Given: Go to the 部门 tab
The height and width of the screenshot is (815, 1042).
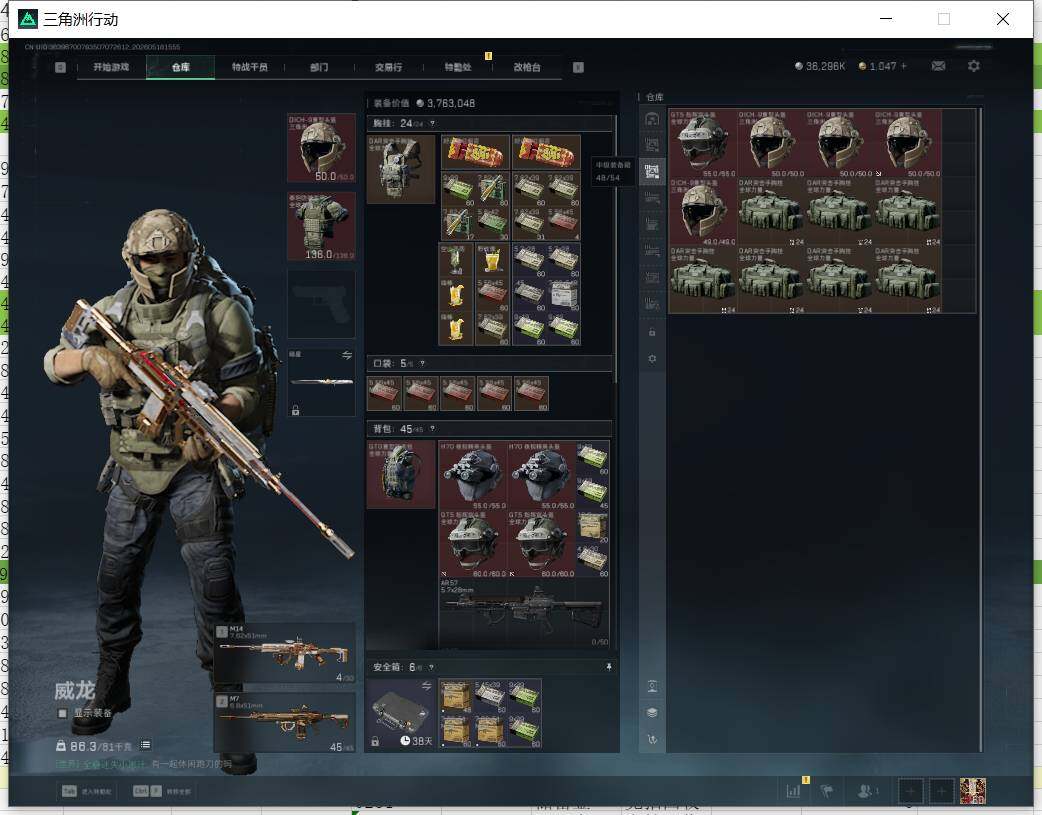Looking at the screenshot, I should (x=319, y=67).
